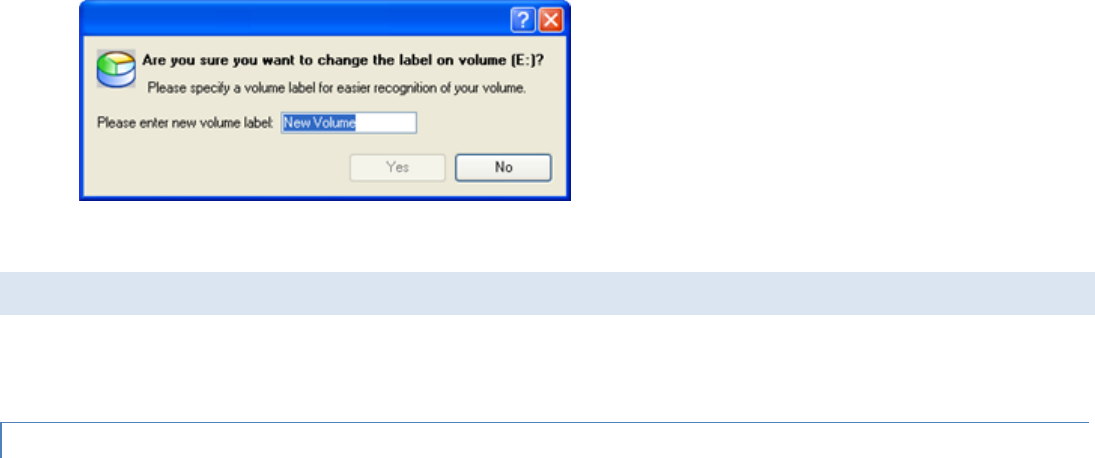1095x458 pixels.
Task: Click white space between dialog and blue band
Action: (548, 236)
